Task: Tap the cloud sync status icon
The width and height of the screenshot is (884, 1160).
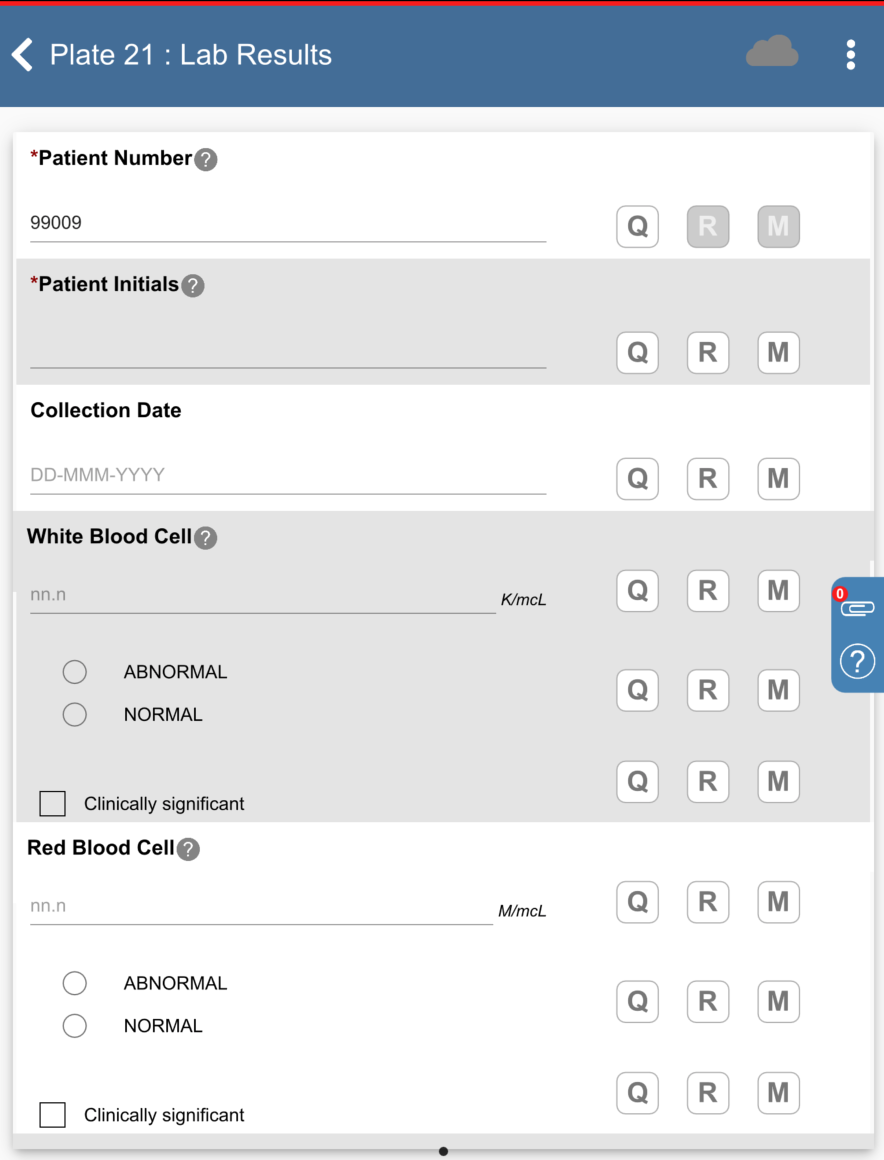Action: point(772,53)
